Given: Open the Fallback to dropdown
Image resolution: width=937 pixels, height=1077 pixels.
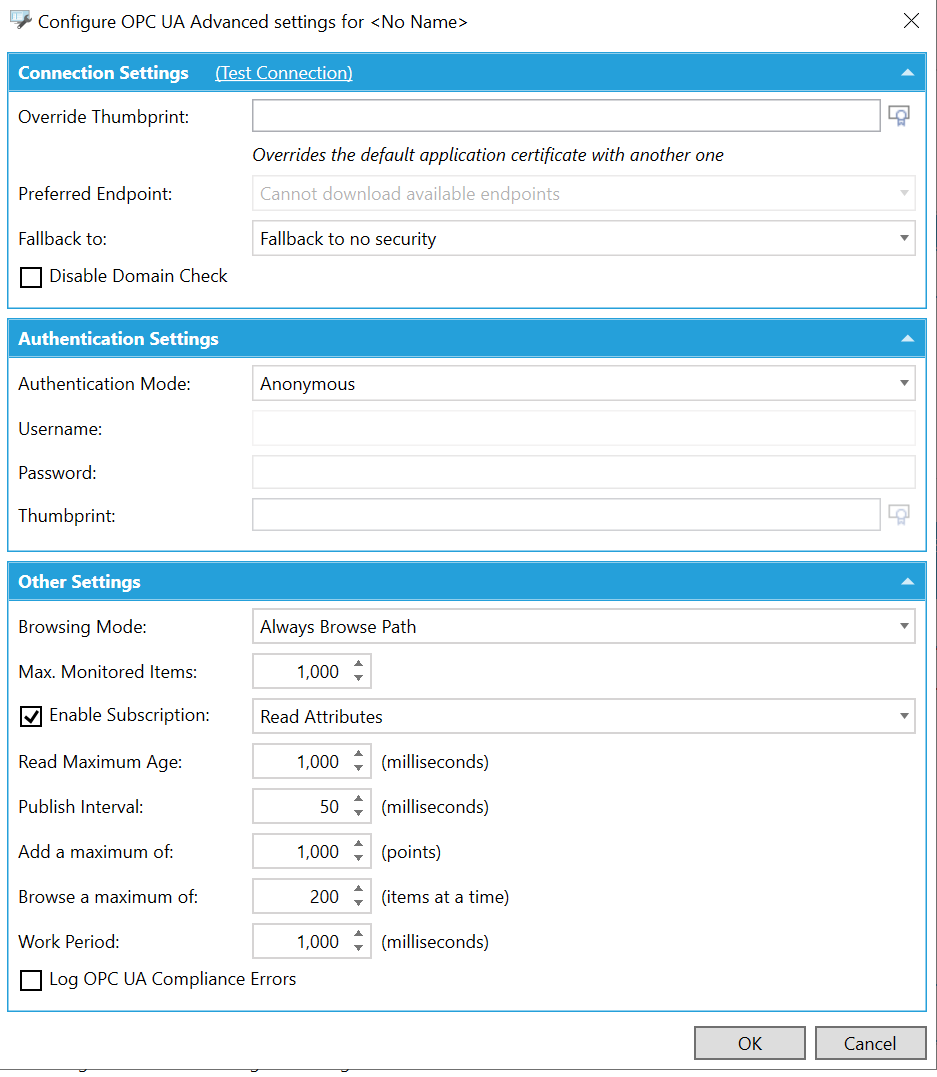Looking at the screenshot, I should point(583,239).
